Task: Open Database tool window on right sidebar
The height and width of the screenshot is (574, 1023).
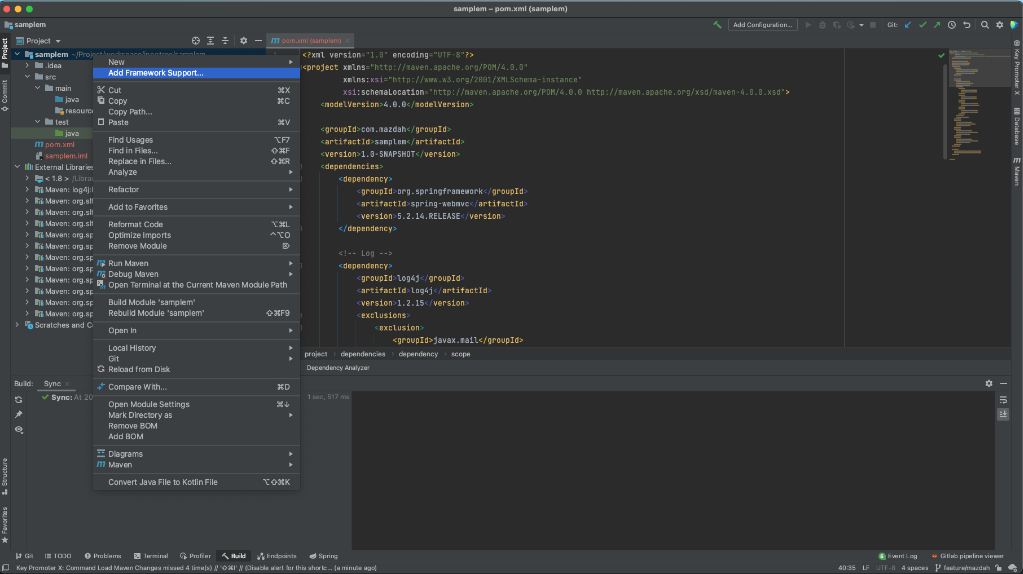Action: [1016, 126]
